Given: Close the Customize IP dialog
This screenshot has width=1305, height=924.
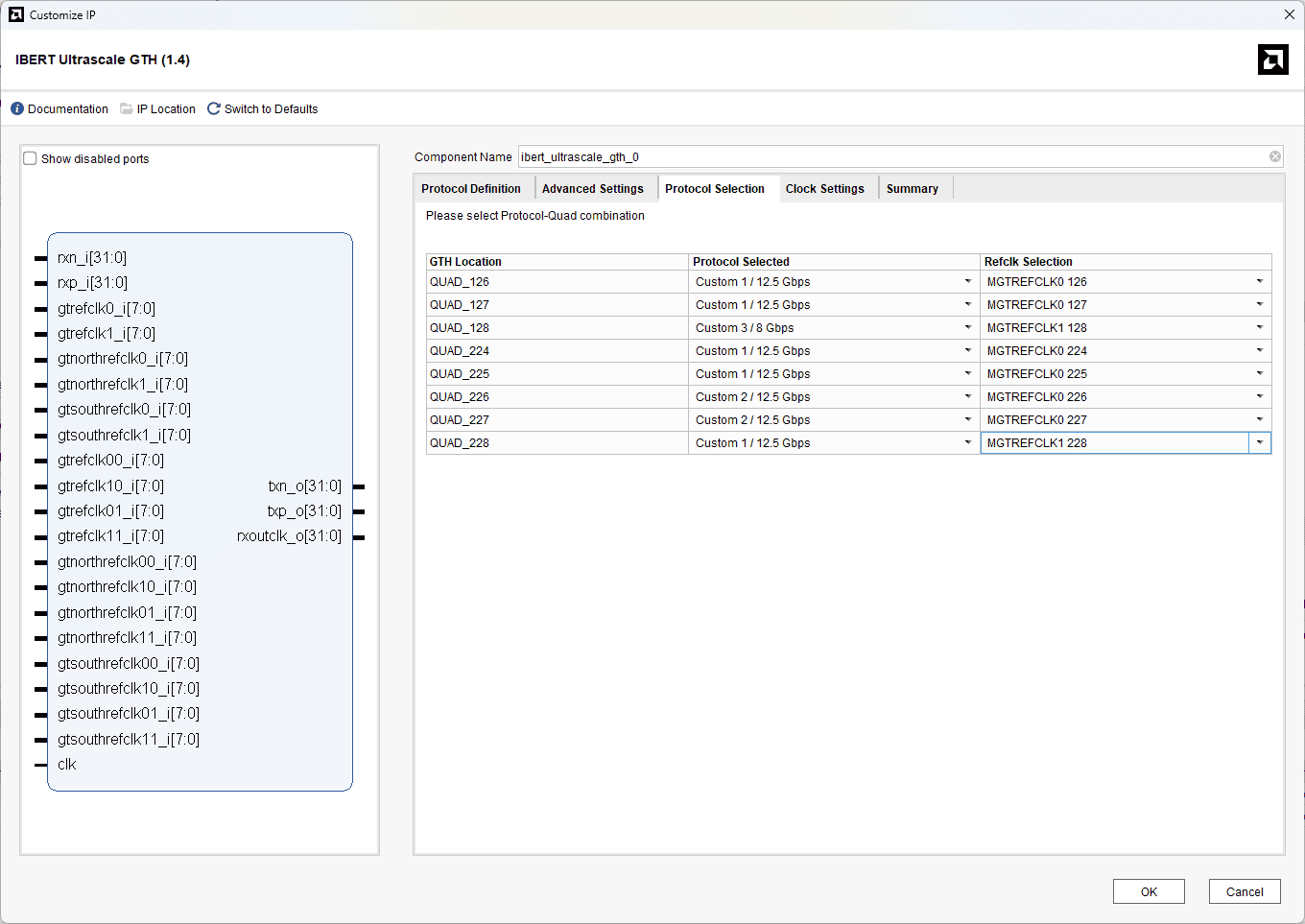Looking at the screenshot, I should tap(1289, 14).
